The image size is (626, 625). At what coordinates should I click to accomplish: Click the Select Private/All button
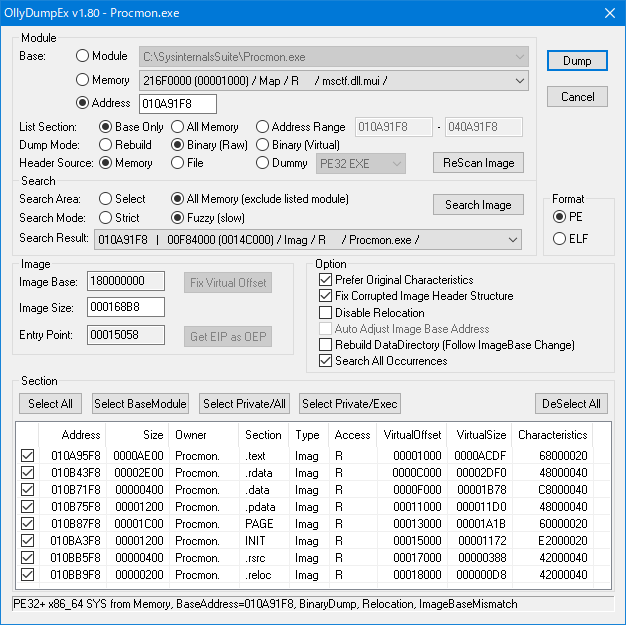[x=244, y=404]
